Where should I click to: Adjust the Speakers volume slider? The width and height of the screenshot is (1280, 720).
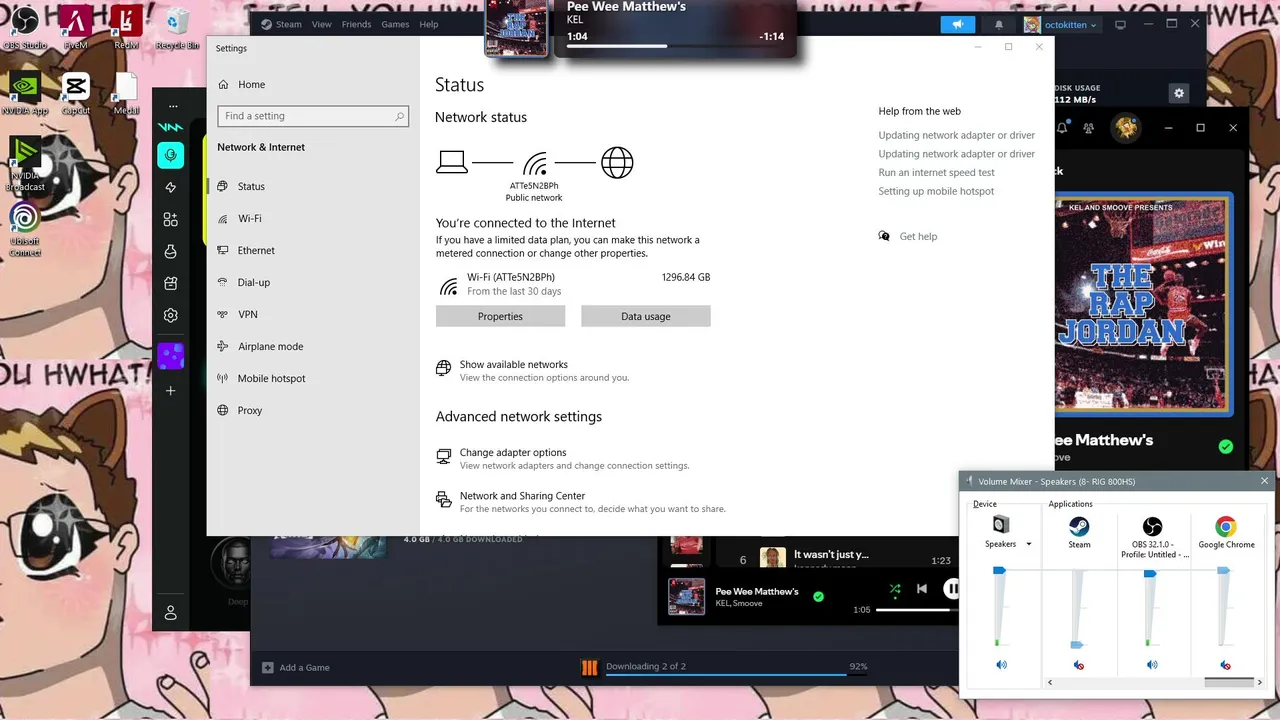(x=998, y=570)
